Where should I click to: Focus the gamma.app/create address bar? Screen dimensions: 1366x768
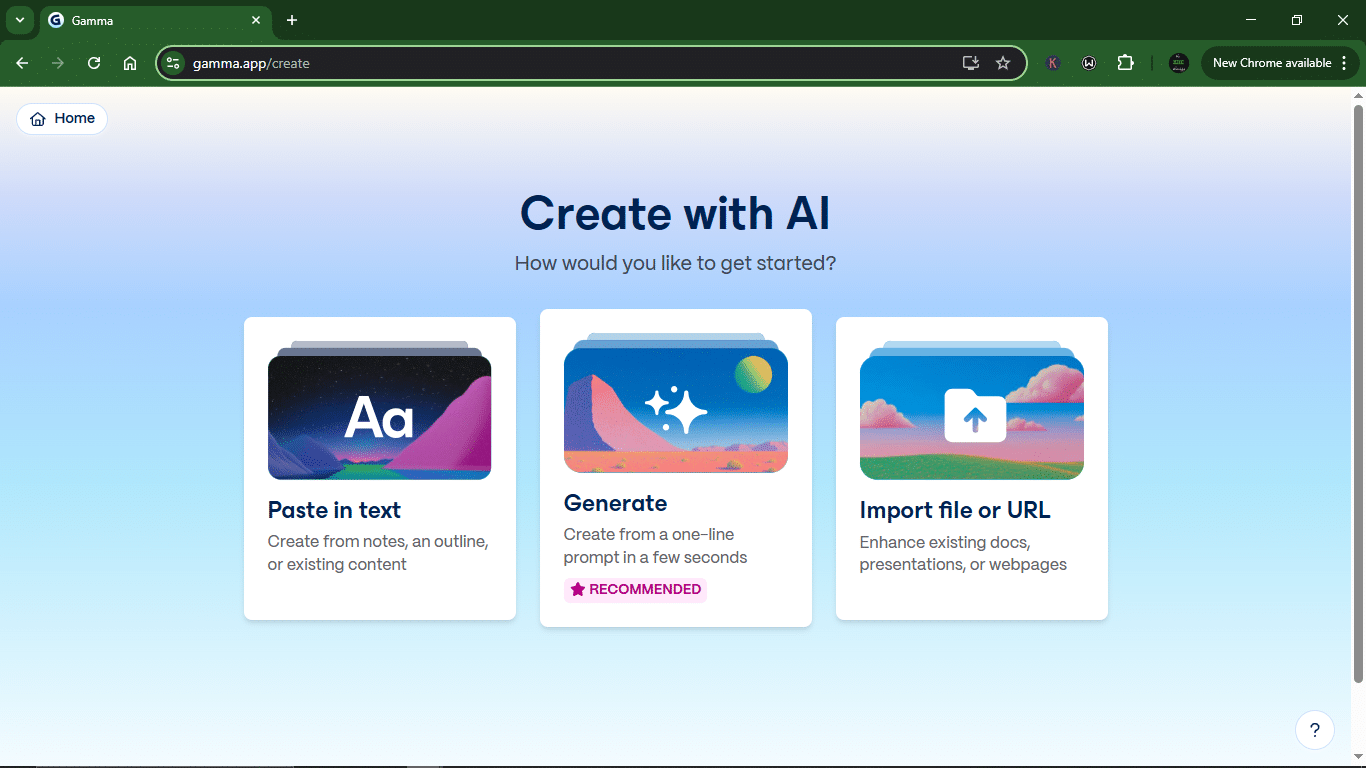(x=591, y=63)
